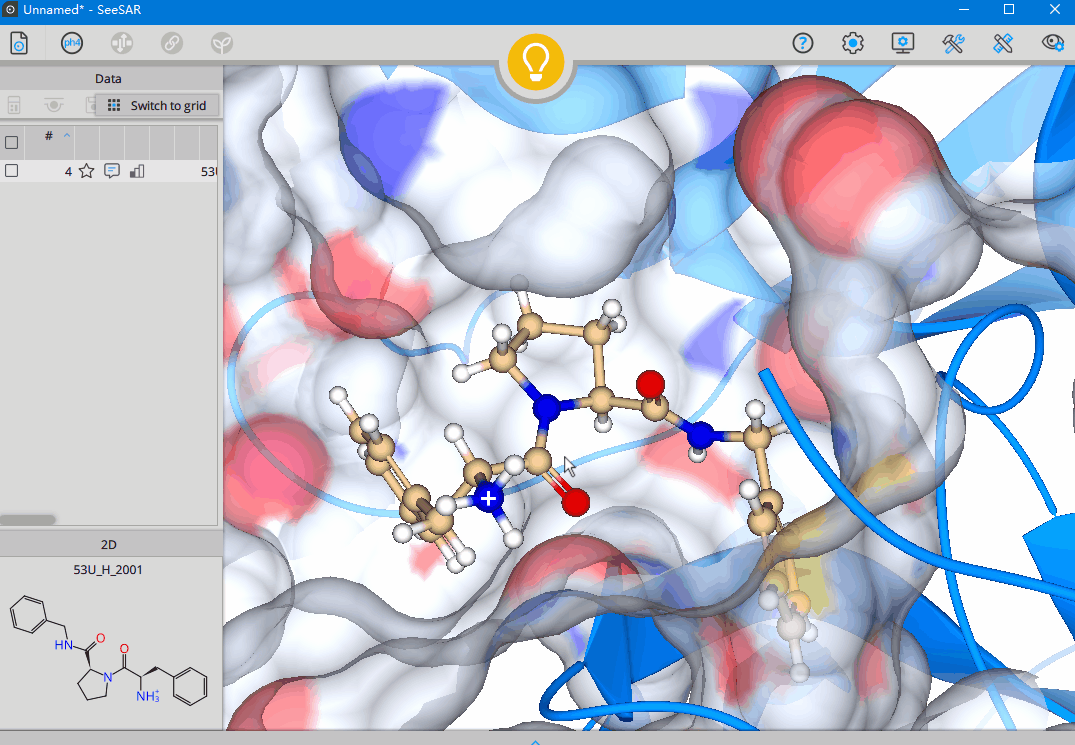Select the 2D panel header

click(x=109, y=544)
